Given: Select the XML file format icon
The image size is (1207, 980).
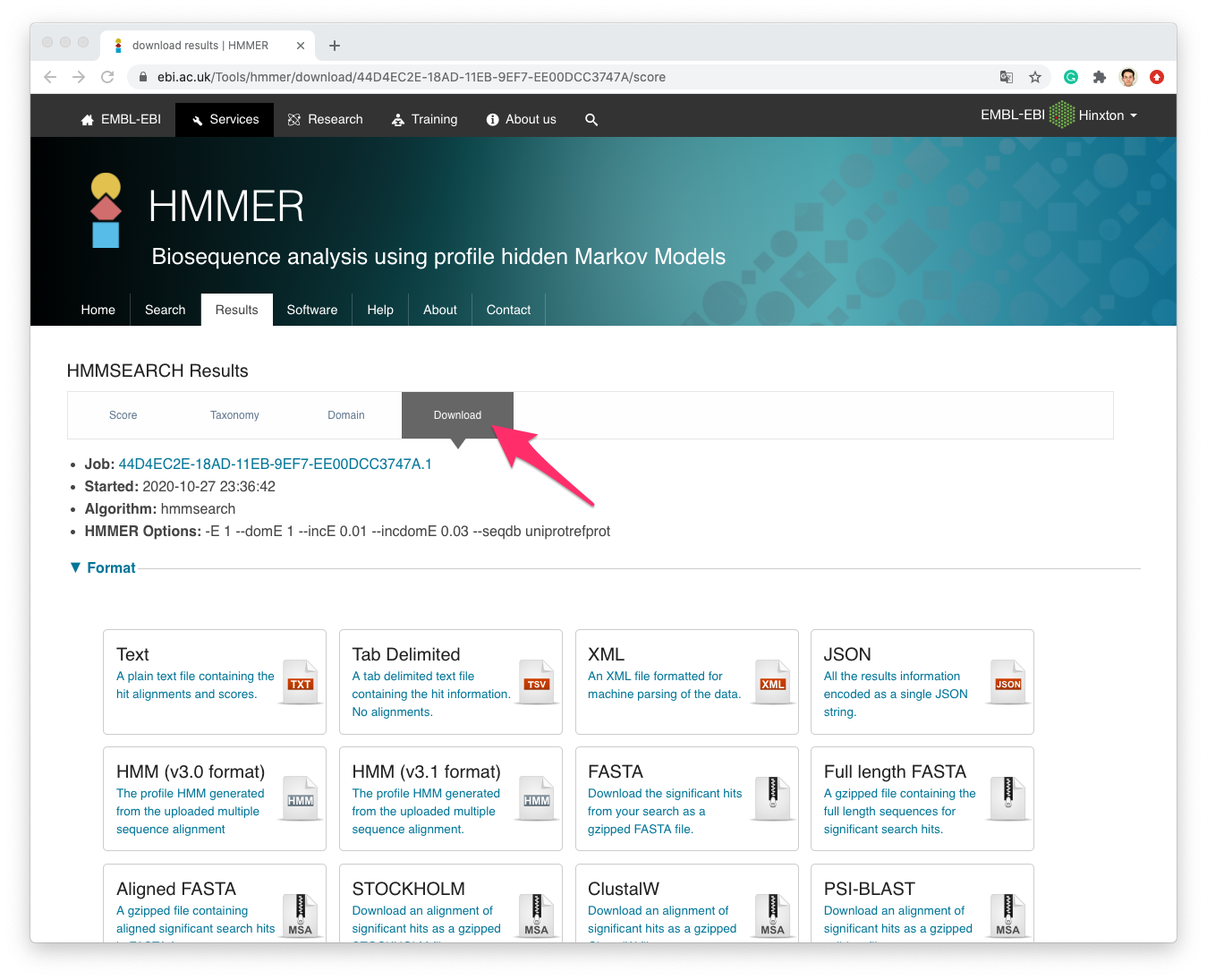Looking at the screenshot, I should 772,681.
